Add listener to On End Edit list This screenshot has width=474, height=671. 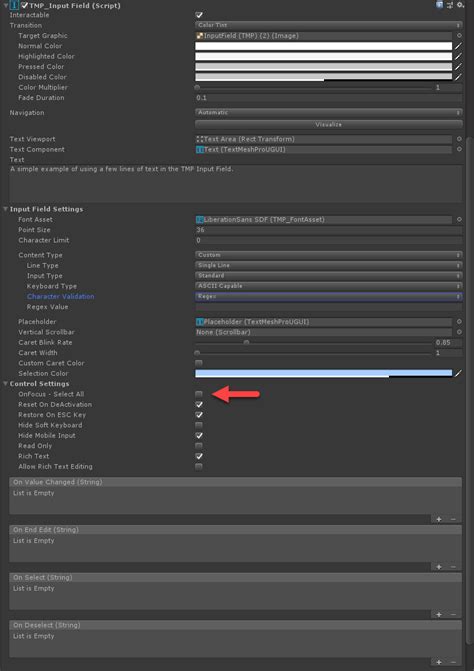coord(439,567)
